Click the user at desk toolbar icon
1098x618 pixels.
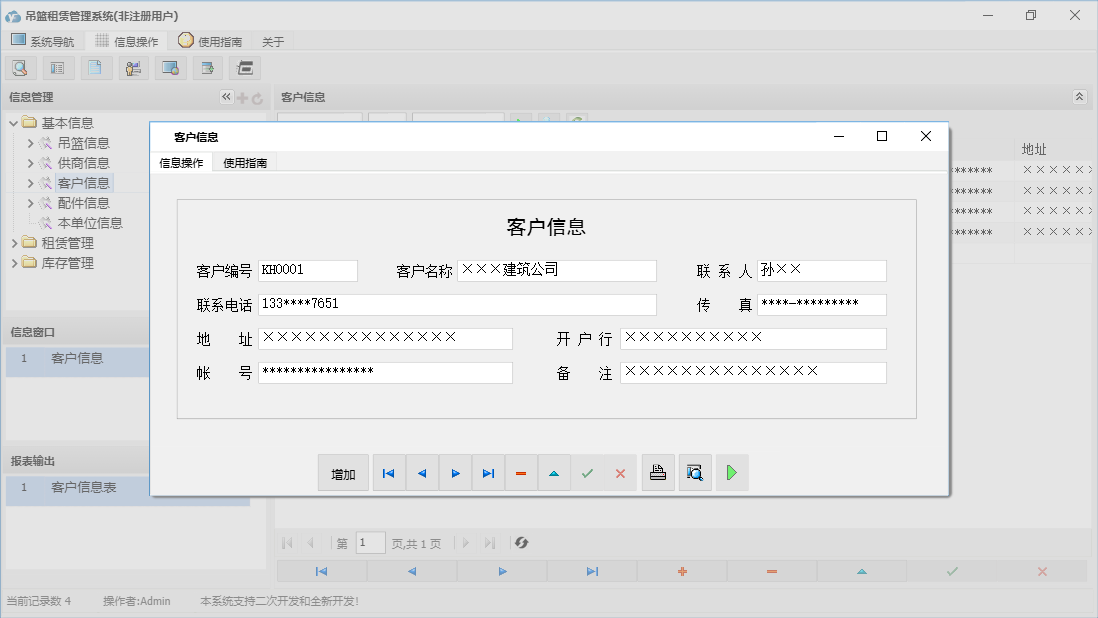tap(133, 68)
